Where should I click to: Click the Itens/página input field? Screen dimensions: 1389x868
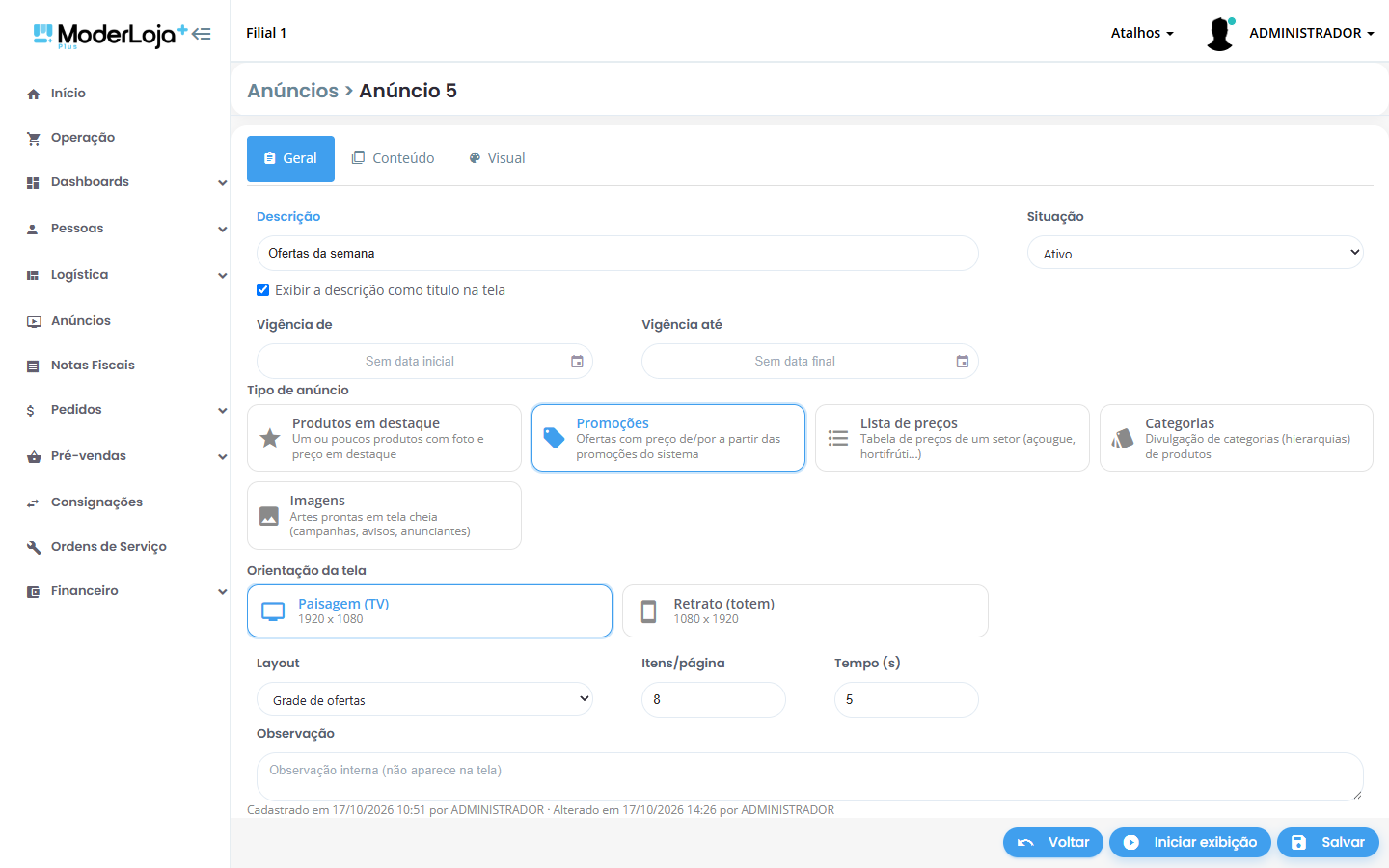pyautogui.click(x=714, y=699)
